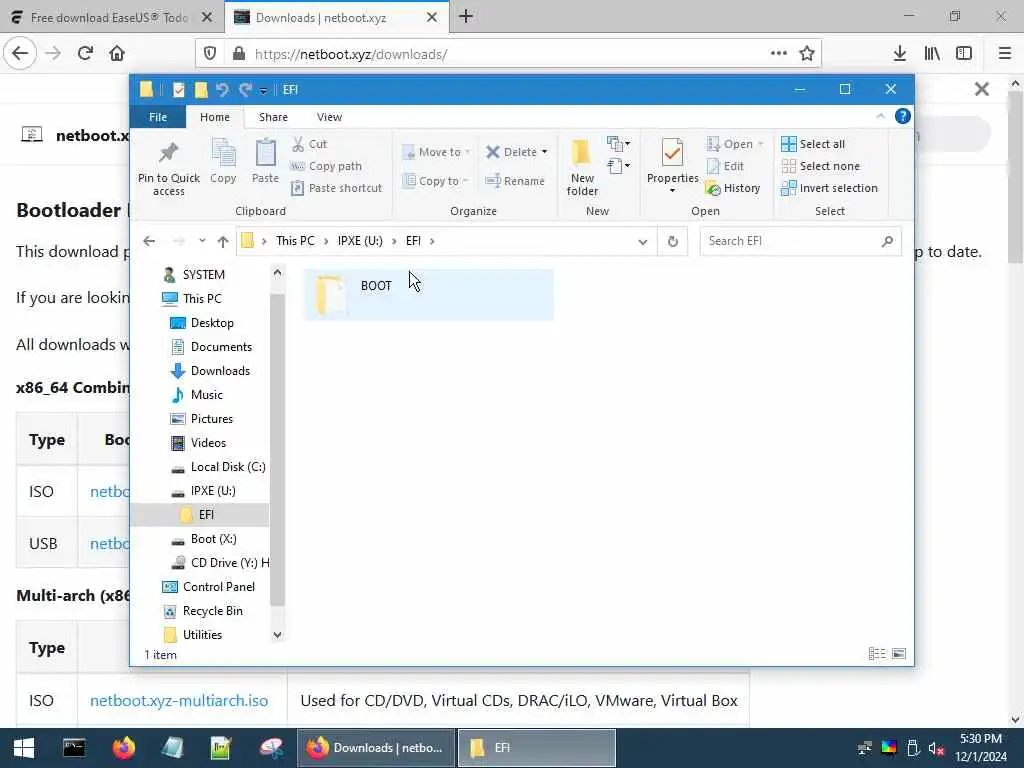
Task: Switch to the View ribbon tab
Action: [329, 117]
